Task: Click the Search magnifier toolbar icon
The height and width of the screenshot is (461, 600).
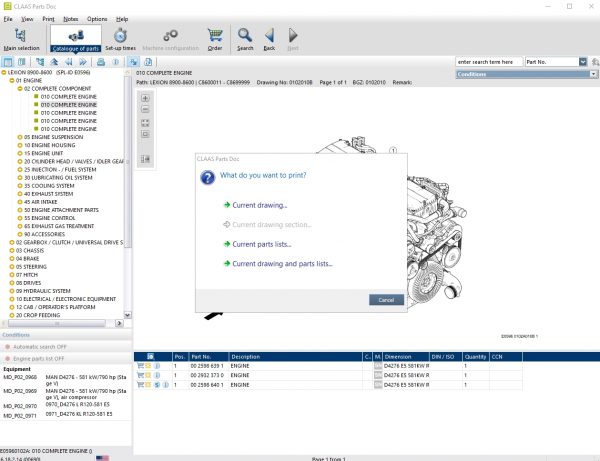Action: coord(245,36)
